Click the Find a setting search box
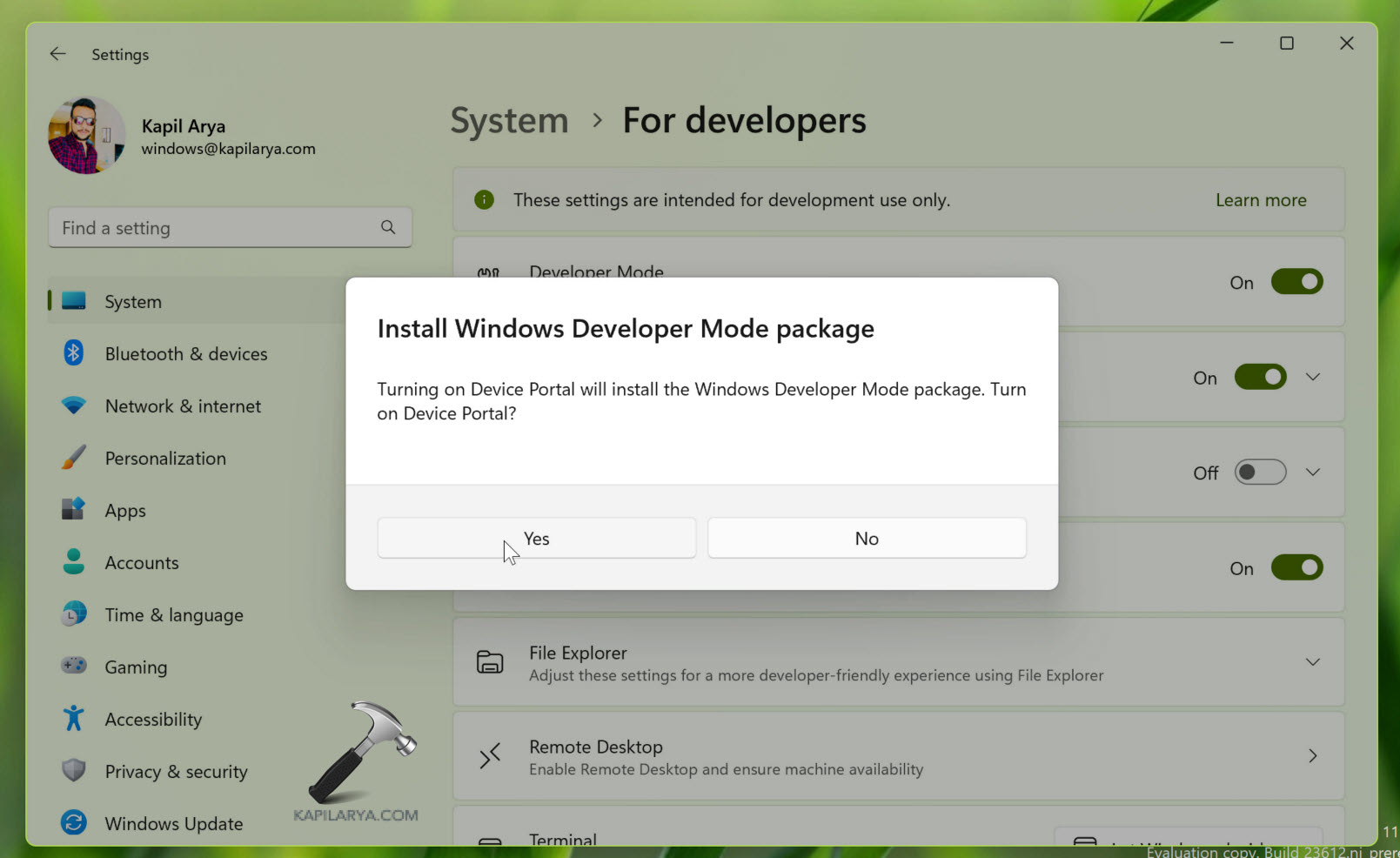This screenshot has width=1400, height=858. coord(230,228)
